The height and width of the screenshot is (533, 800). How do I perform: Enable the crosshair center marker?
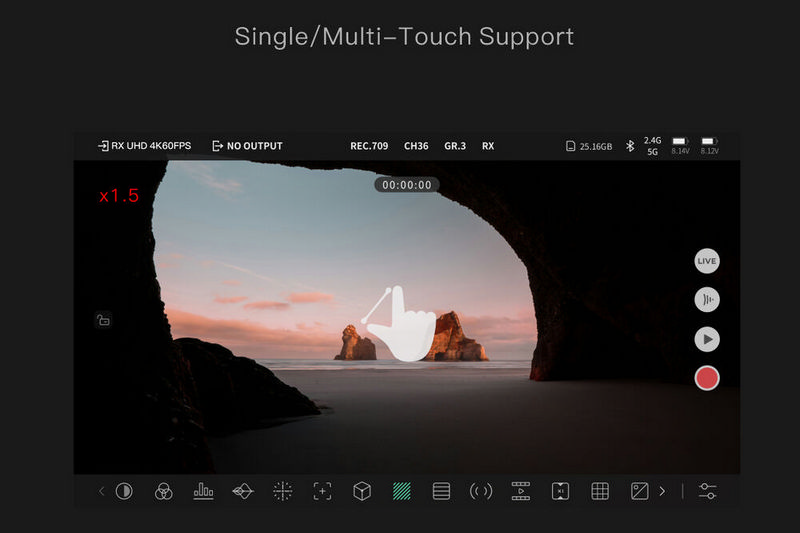(283, 491)
